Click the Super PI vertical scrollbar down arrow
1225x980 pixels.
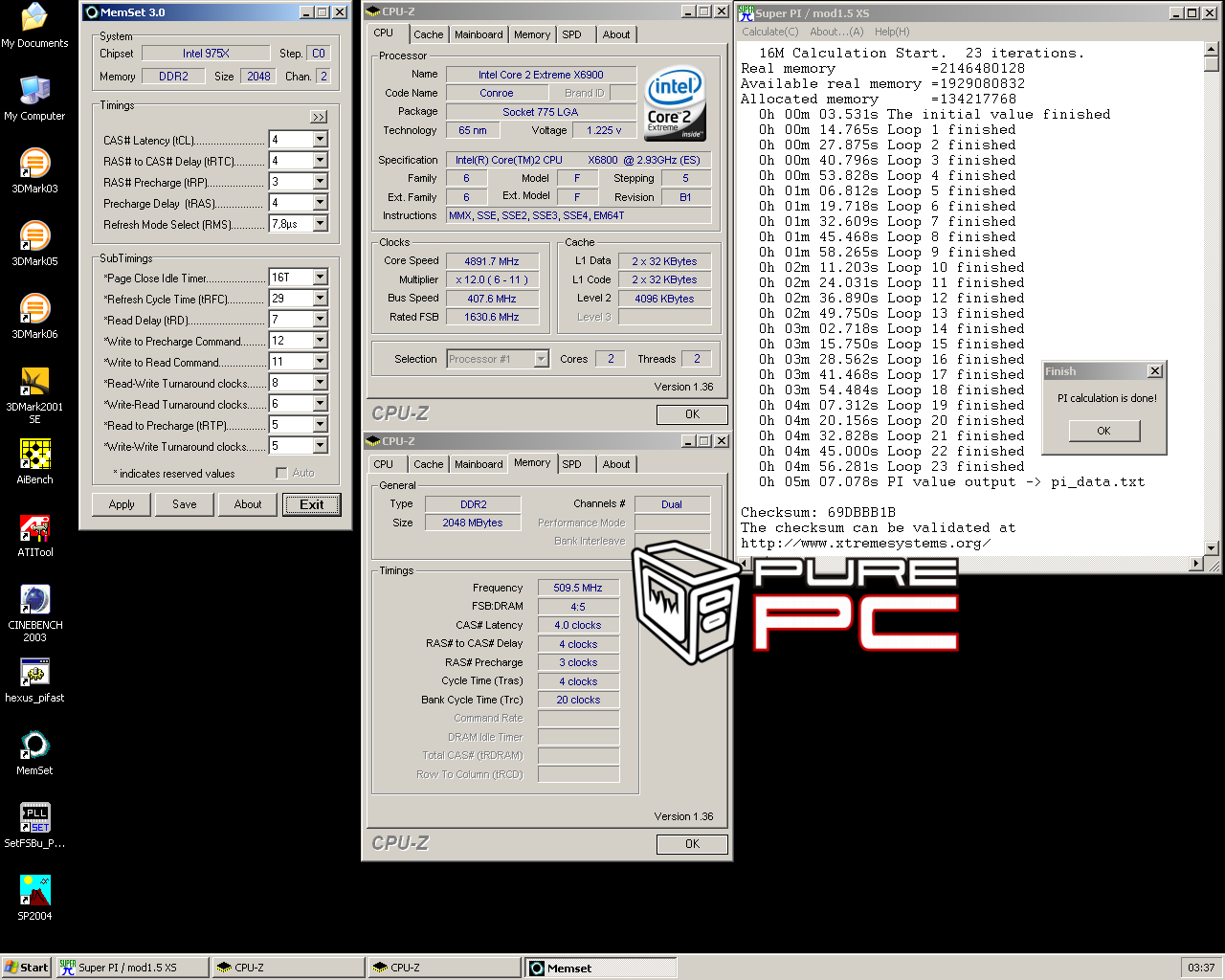click(1211, 548)
